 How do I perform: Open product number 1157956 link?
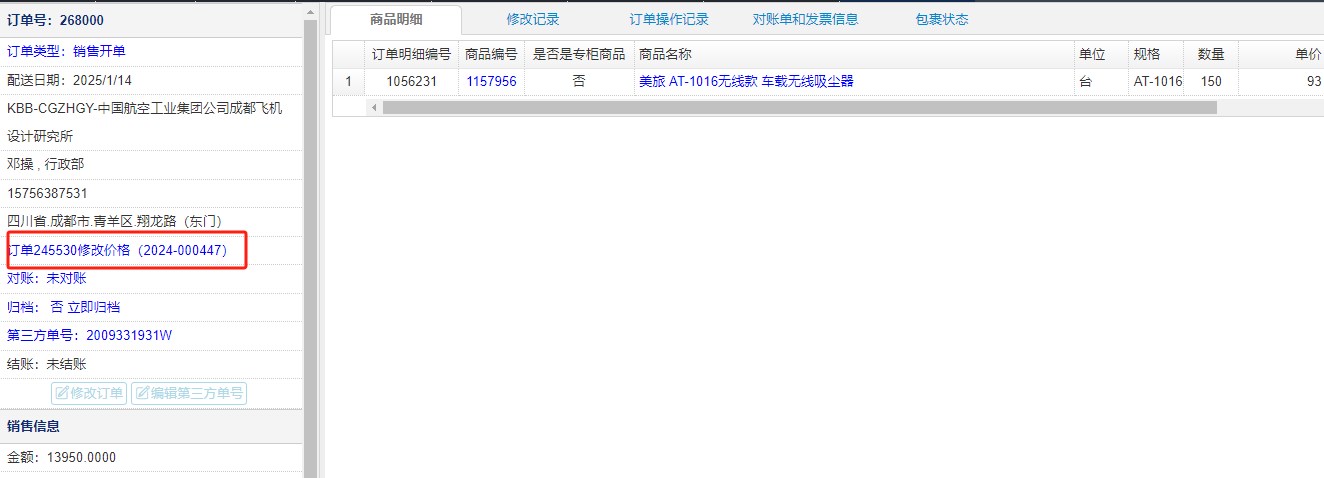[x=491, y=81]
